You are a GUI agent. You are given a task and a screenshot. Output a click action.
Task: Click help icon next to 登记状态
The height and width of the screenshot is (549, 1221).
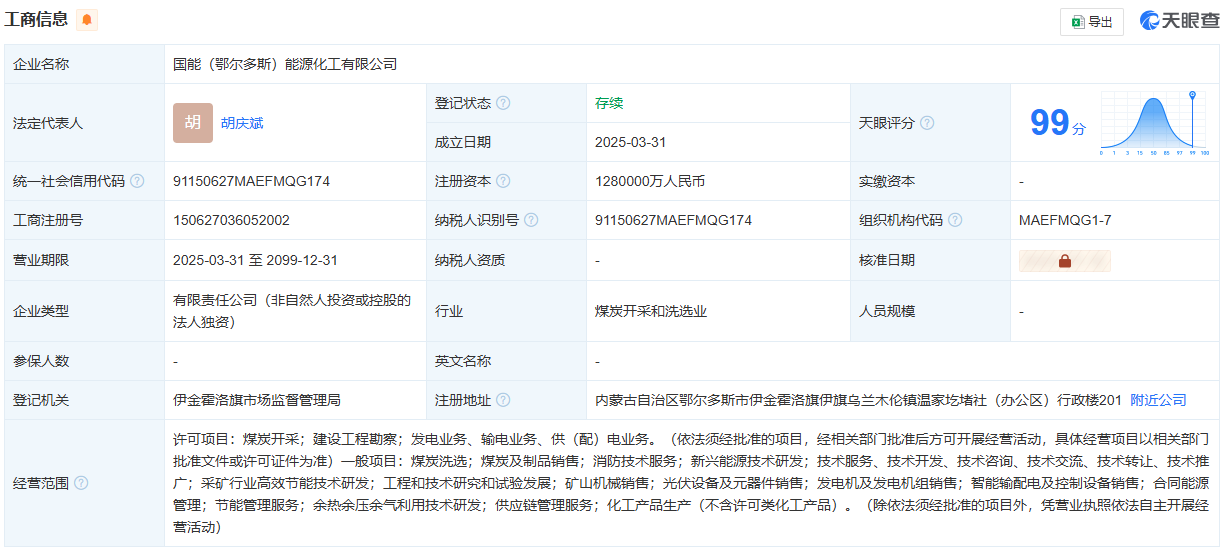tap(503, 103)
